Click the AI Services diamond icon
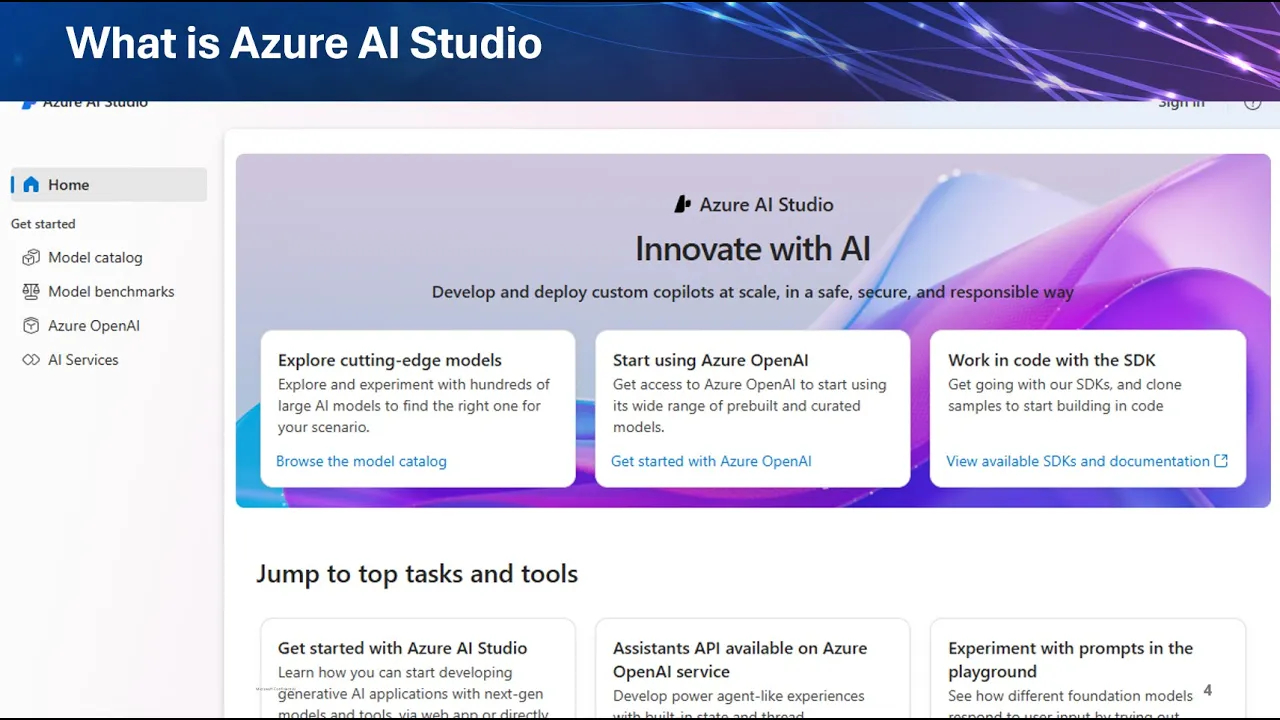The image size is (1280, 720). tap(31, 360)
